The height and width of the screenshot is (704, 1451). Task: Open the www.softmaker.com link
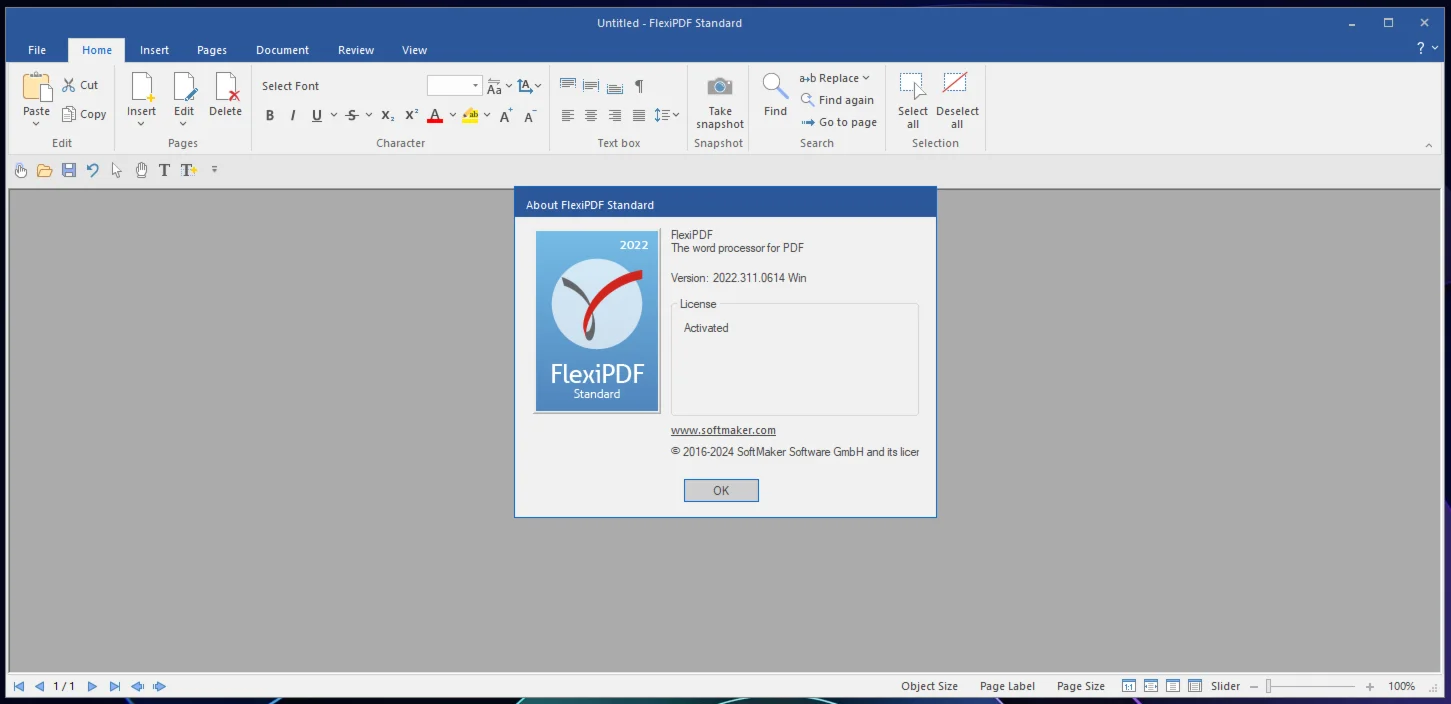click(x=723, y=430)
